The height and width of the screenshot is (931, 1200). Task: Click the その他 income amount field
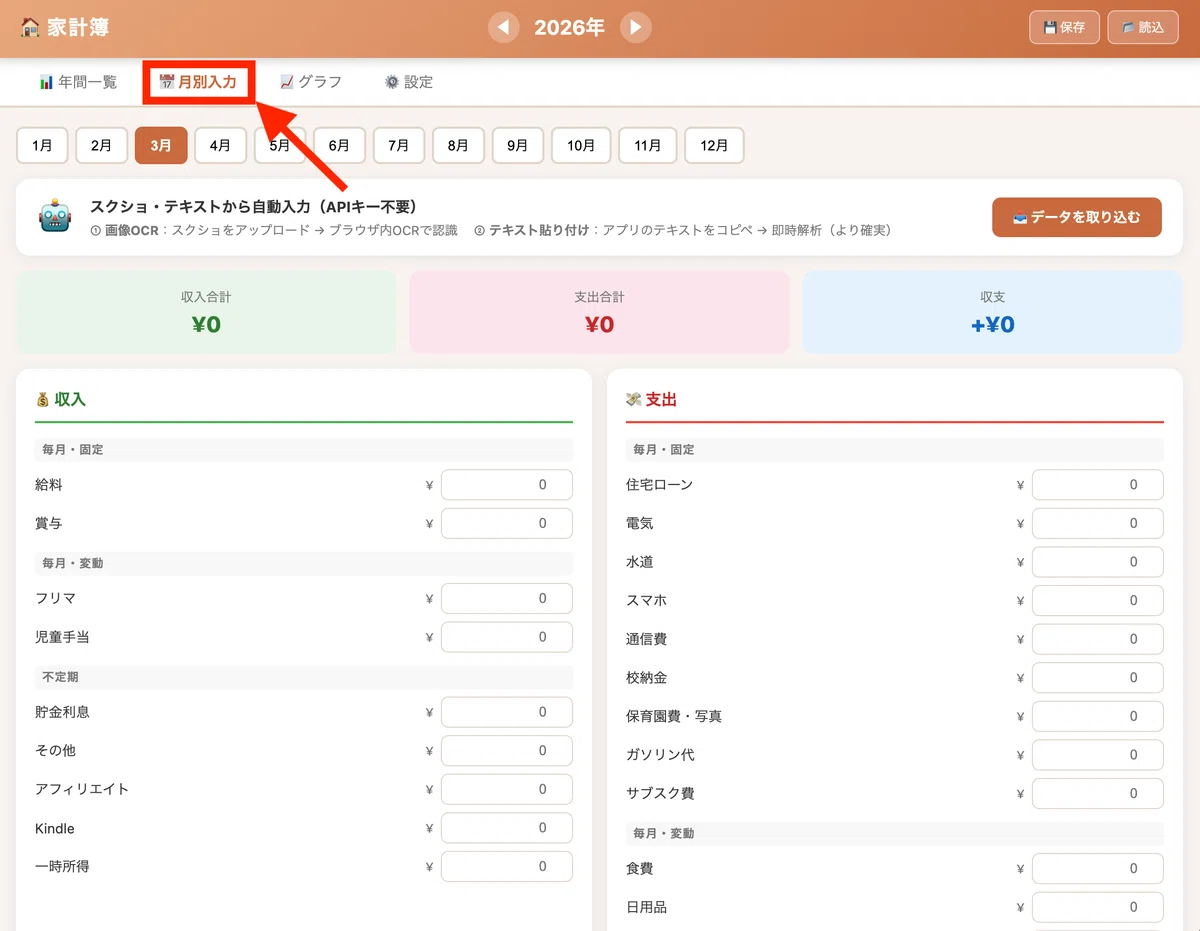click(507, 750)
